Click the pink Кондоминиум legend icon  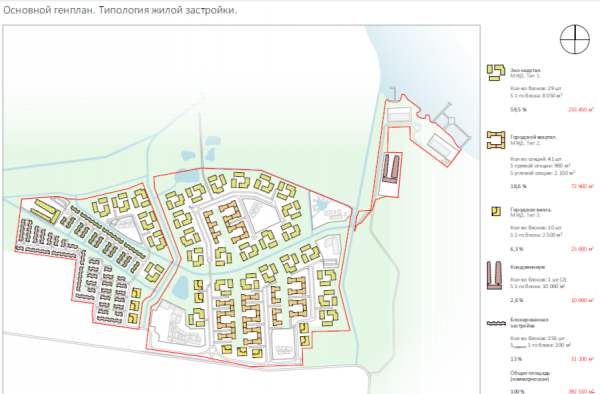[x=494, y=275]
